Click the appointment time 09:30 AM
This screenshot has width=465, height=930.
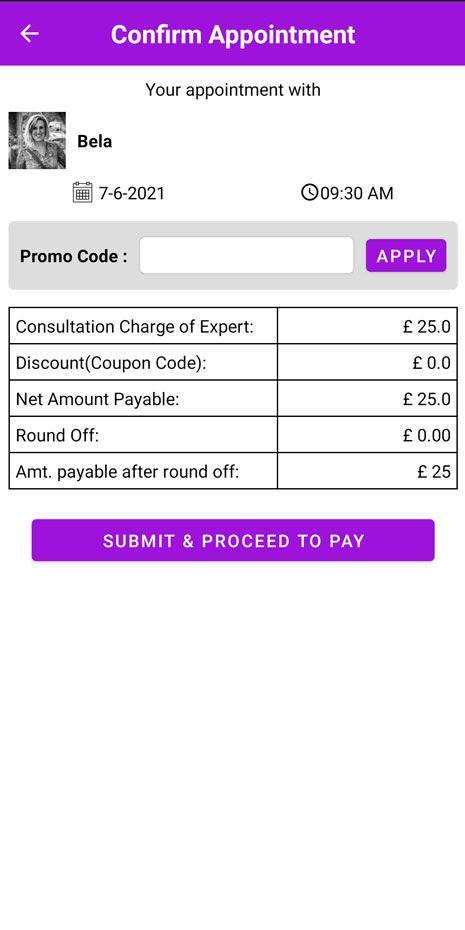(x=356, y=193)
